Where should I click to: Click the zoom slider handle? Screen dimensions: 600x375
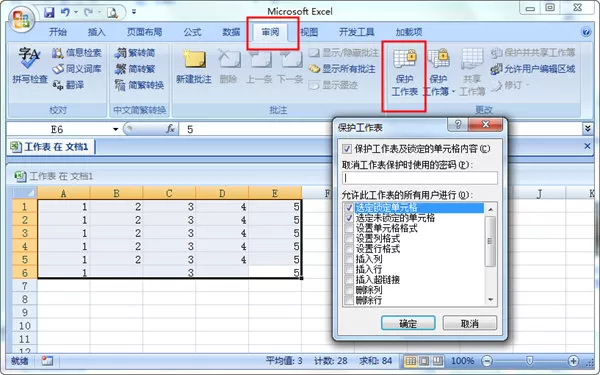(529, 361)
